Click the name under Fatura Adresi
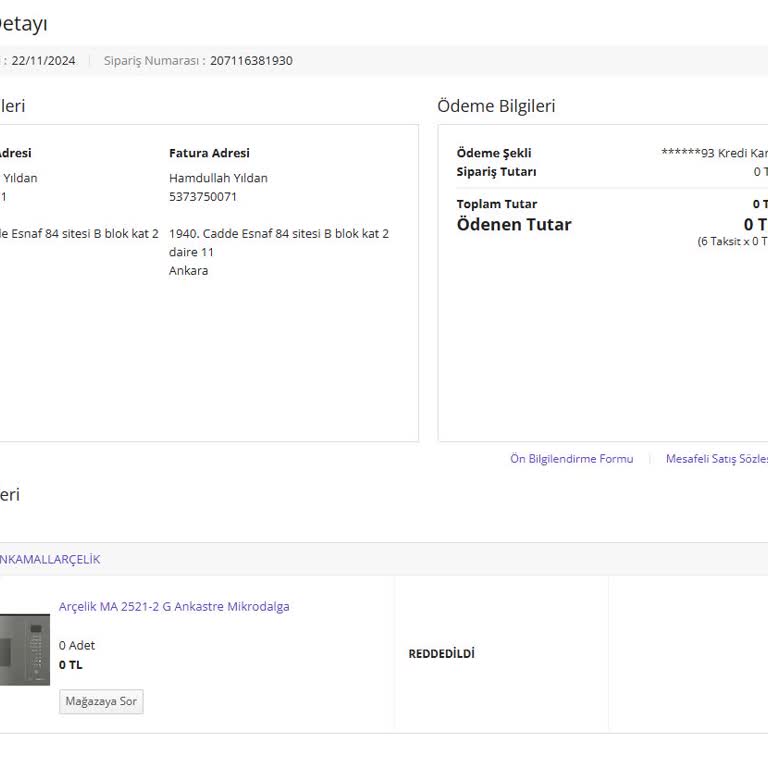This screenshot has height=768, width=768. (218, 178)
